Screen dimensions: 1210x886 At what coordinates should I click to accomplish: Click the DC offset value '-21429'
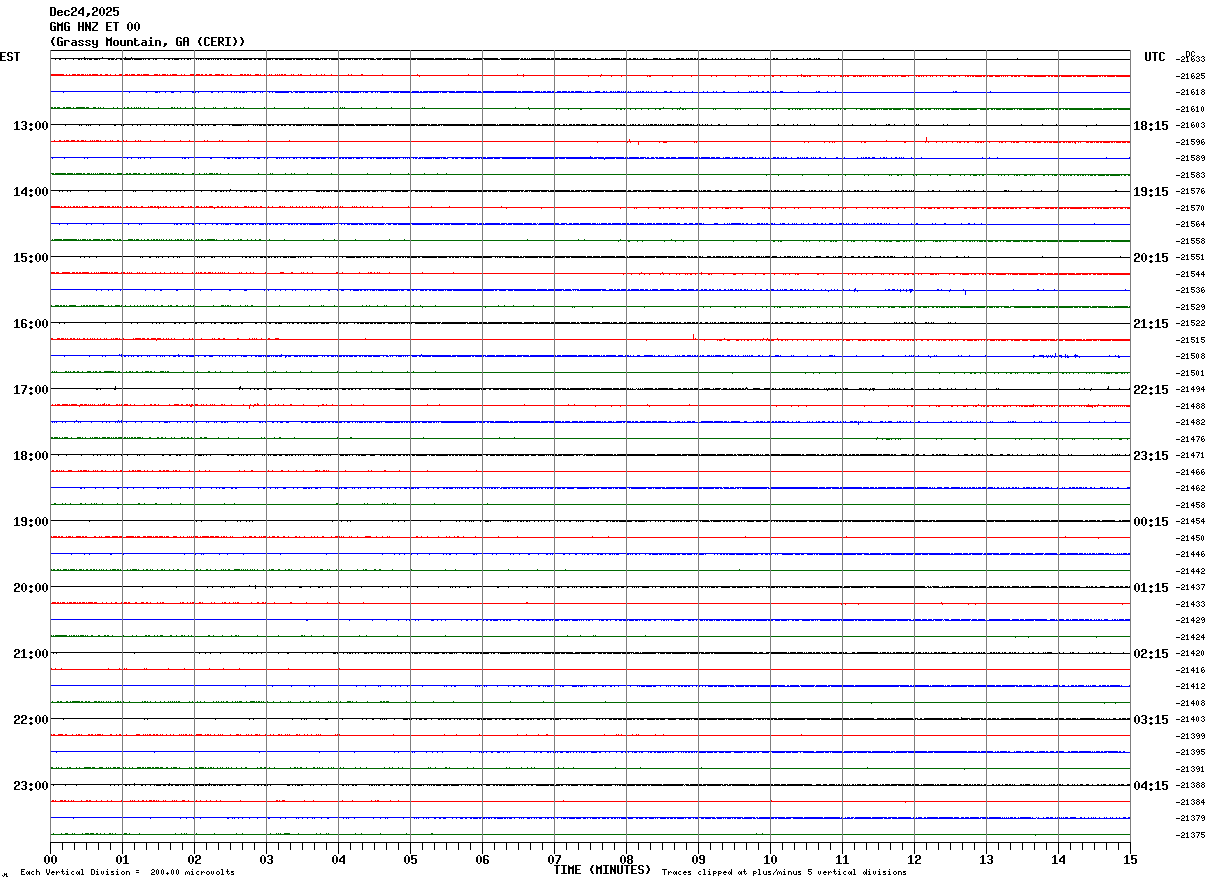tap(1191, 621)
